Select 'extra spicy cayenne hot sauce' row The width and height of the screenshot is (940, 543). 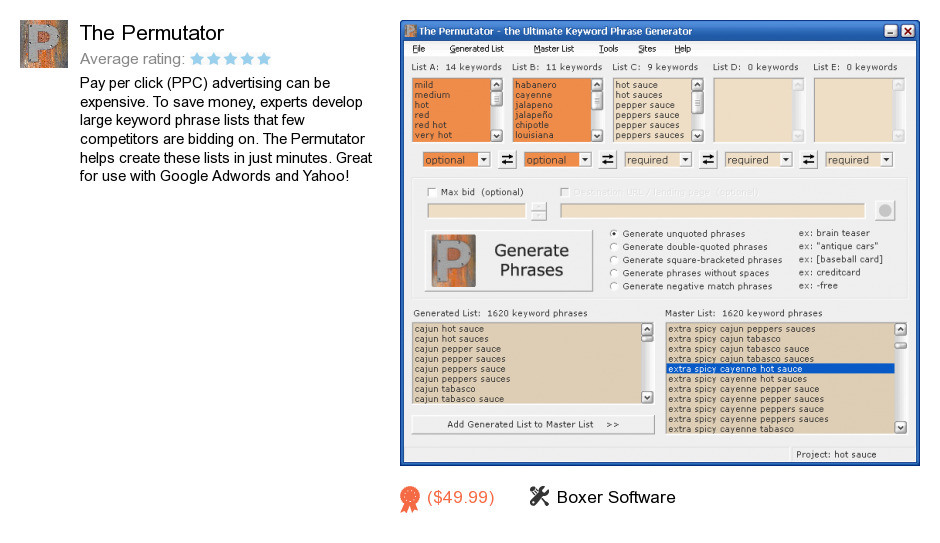tap(780, 369)
